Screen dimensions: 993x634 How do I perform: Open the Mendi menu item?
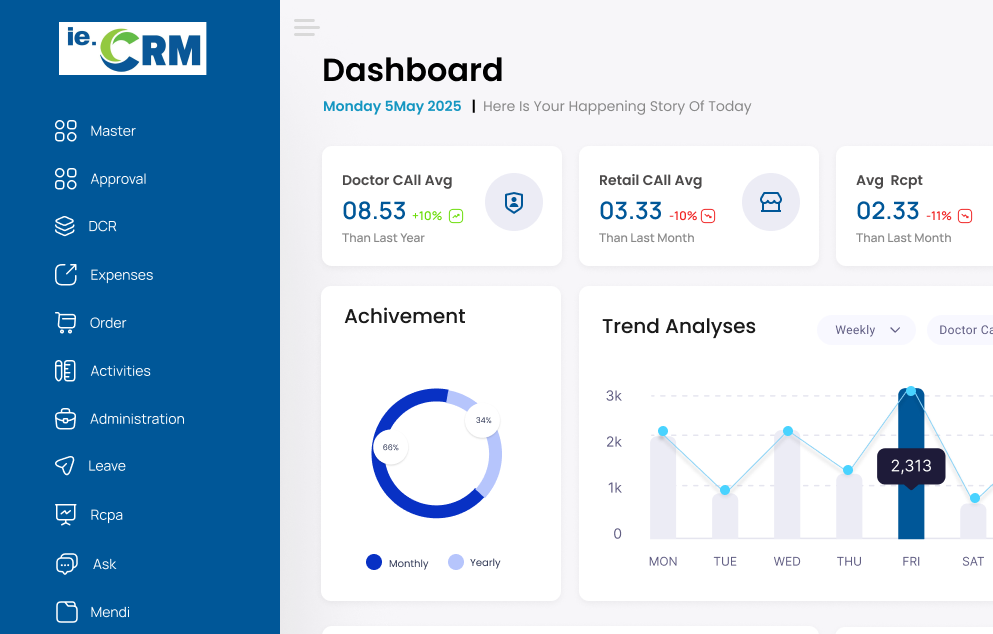click(110, 612)
